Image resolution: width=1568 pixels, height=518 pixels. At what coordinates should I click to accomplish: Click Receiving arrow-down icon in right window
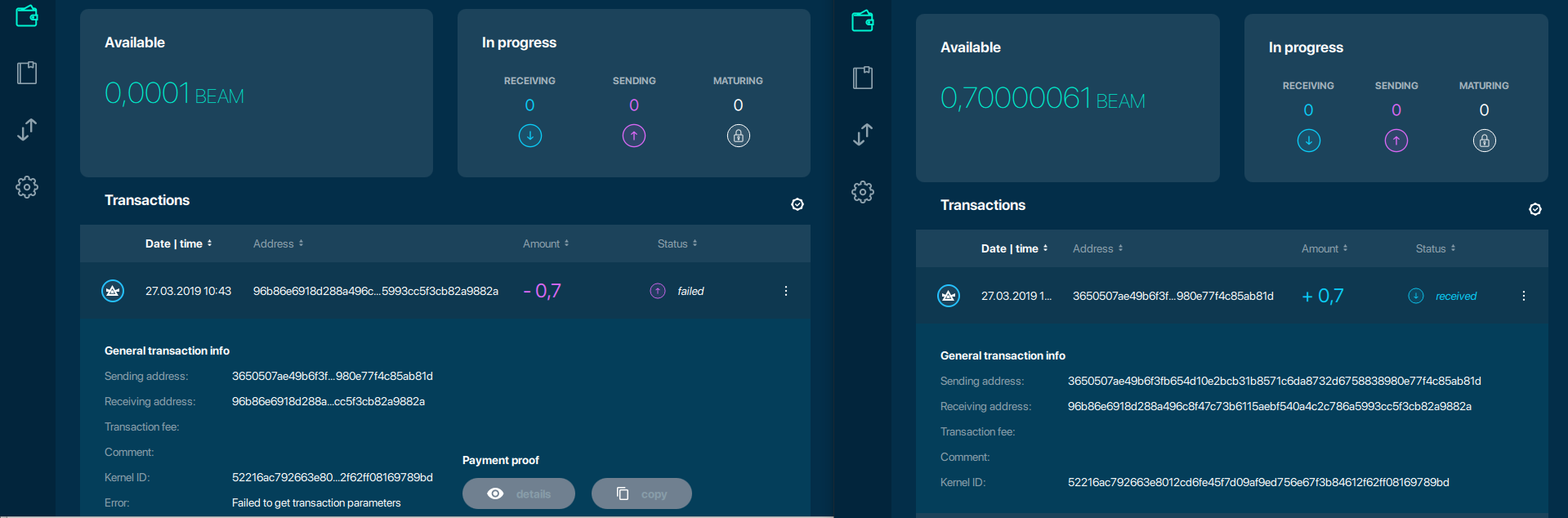point(1309,141)
